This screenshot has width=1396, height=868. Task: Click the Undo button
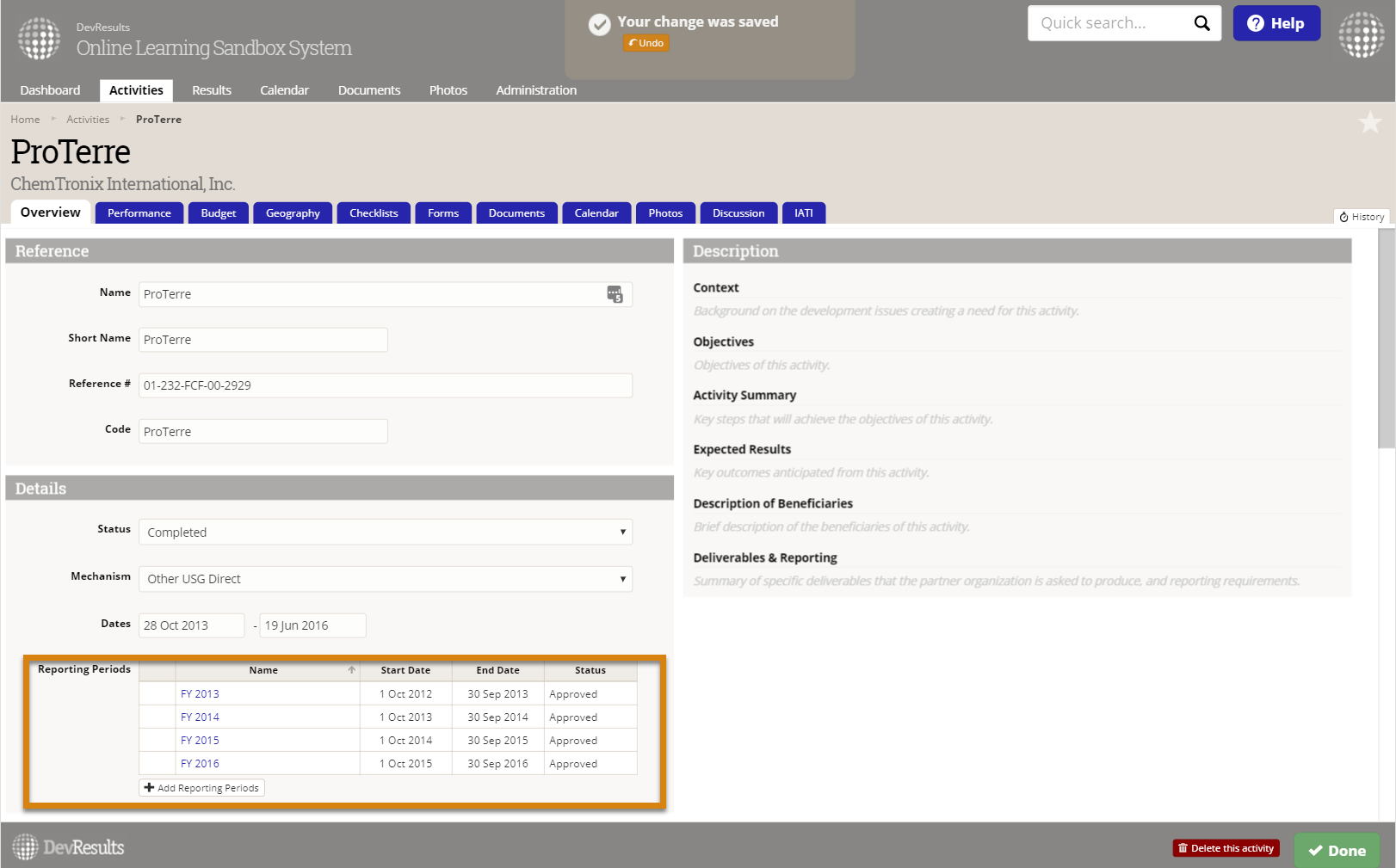click(646, 43)
